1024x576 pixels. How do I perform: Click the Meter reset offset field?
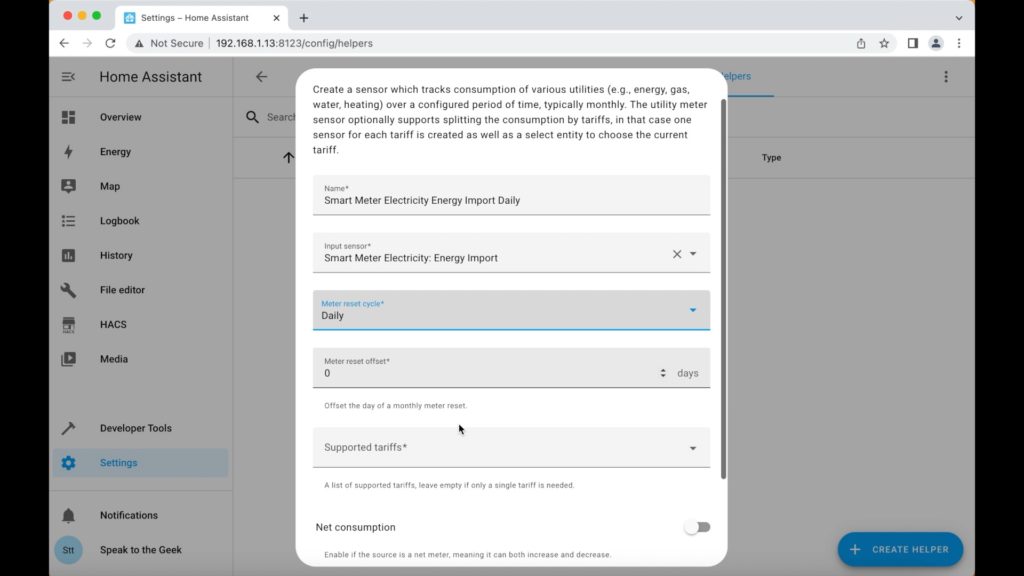pos(511,368)
